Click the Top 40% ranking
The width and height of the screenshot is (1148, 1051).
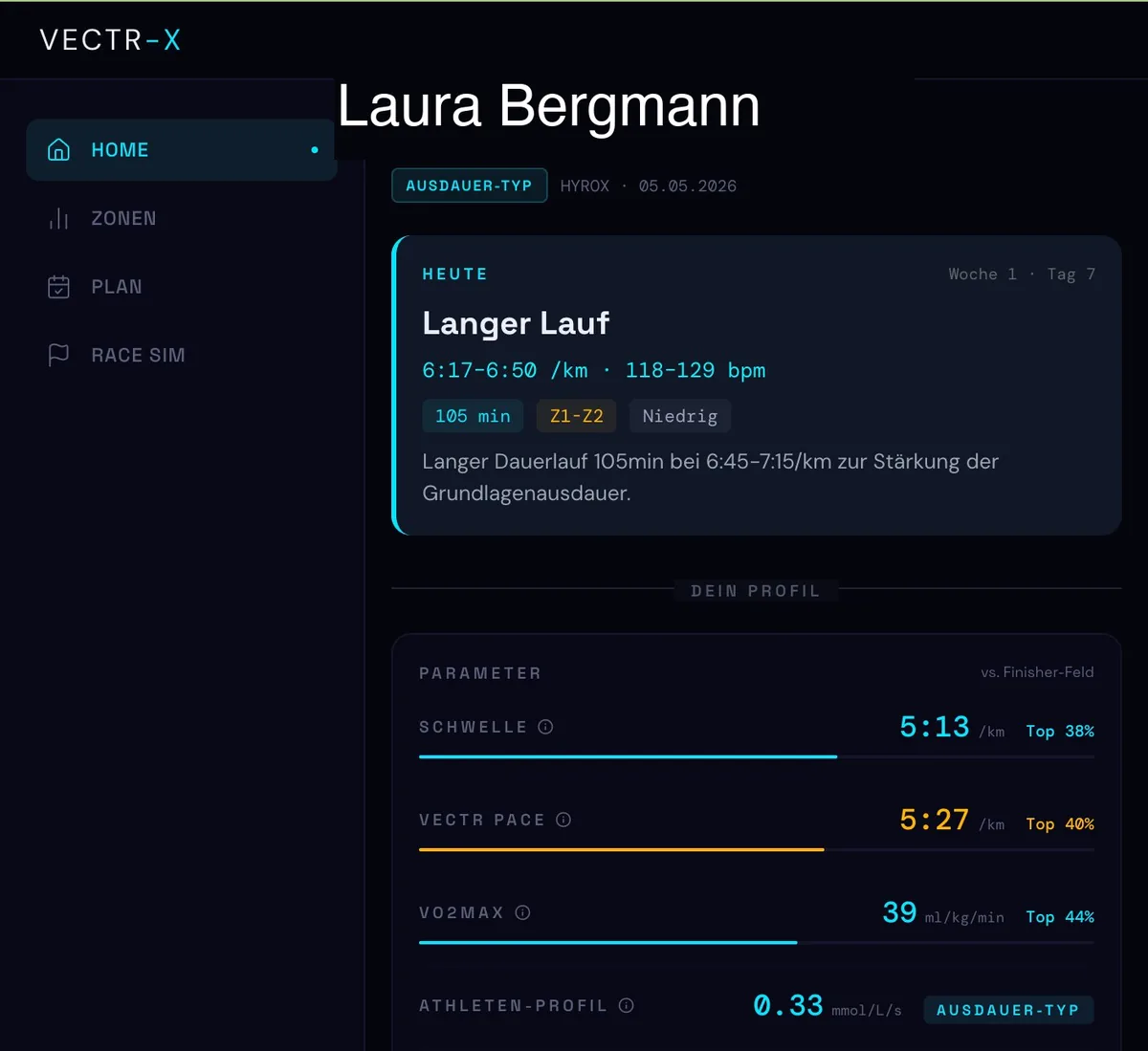pos(1060,824)
